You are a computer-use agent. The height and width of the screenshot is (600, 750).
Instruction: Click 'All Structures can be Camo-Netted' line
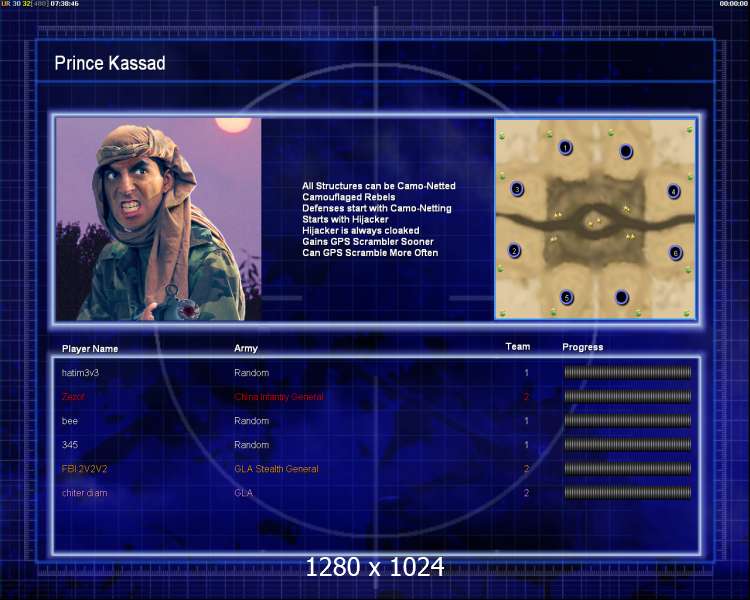pos(379,186)
